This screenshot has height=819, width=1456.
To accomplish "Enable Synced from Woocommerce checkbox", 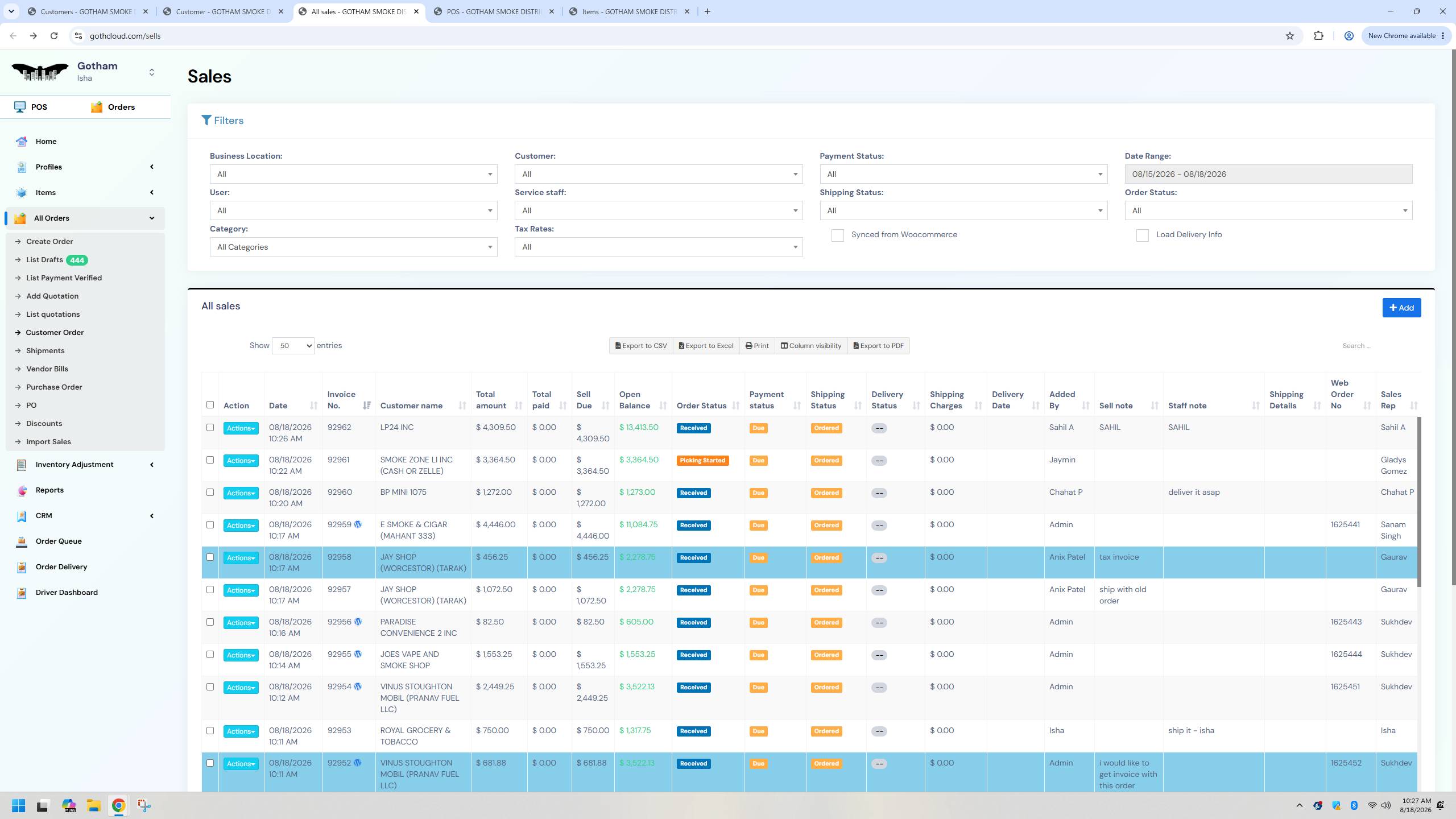I will (837, 235).
